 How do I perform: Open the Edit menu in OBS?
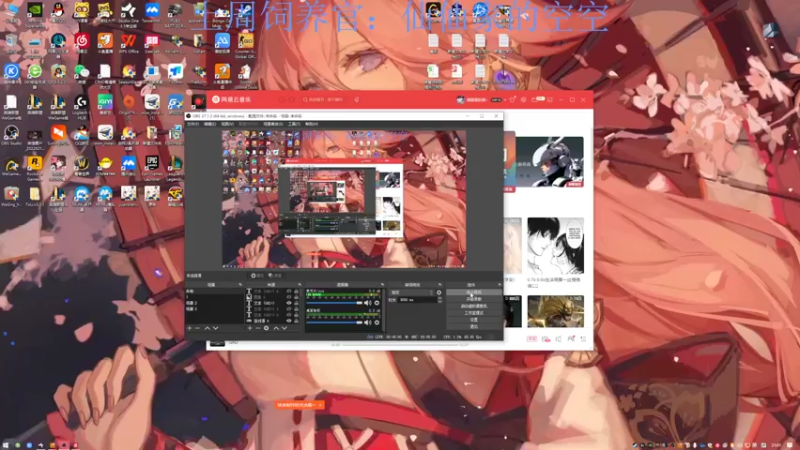pyautogui.click(x=210, y=124)
